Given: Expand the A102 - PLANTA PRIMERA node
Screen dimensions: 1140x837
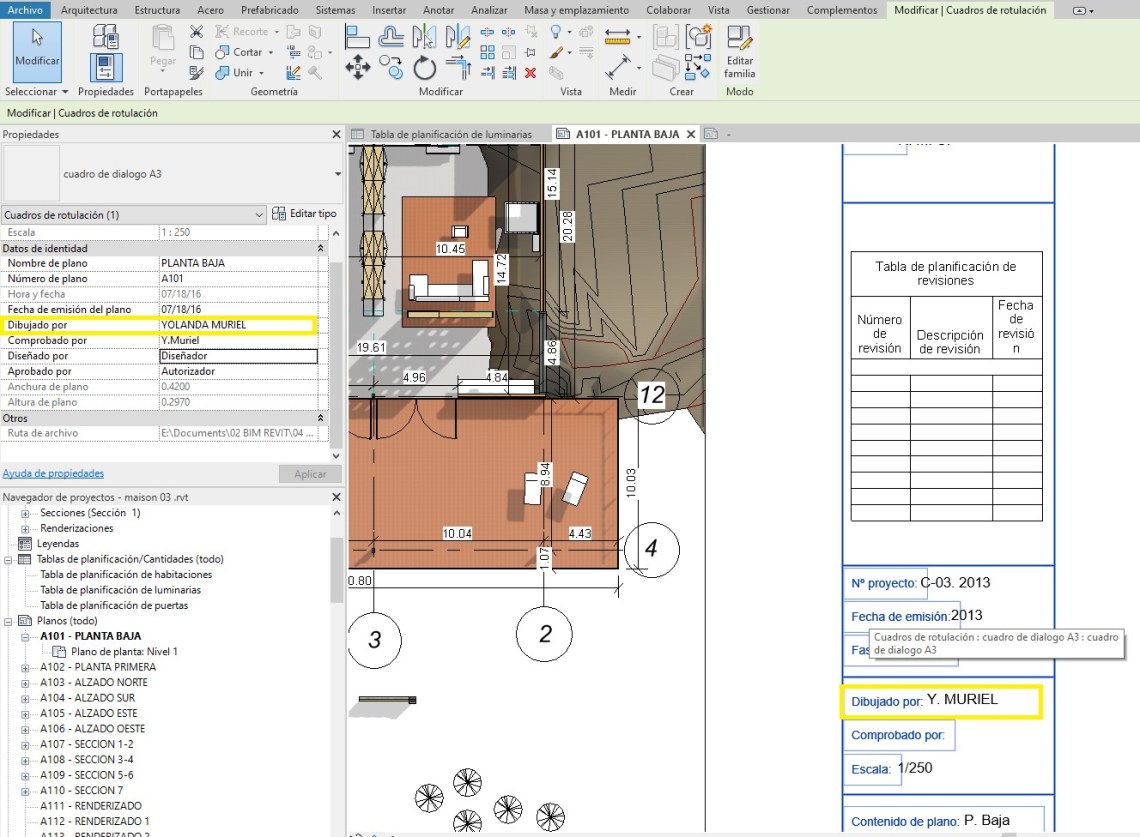Looking at the screenshot, I should pos(25,667).
